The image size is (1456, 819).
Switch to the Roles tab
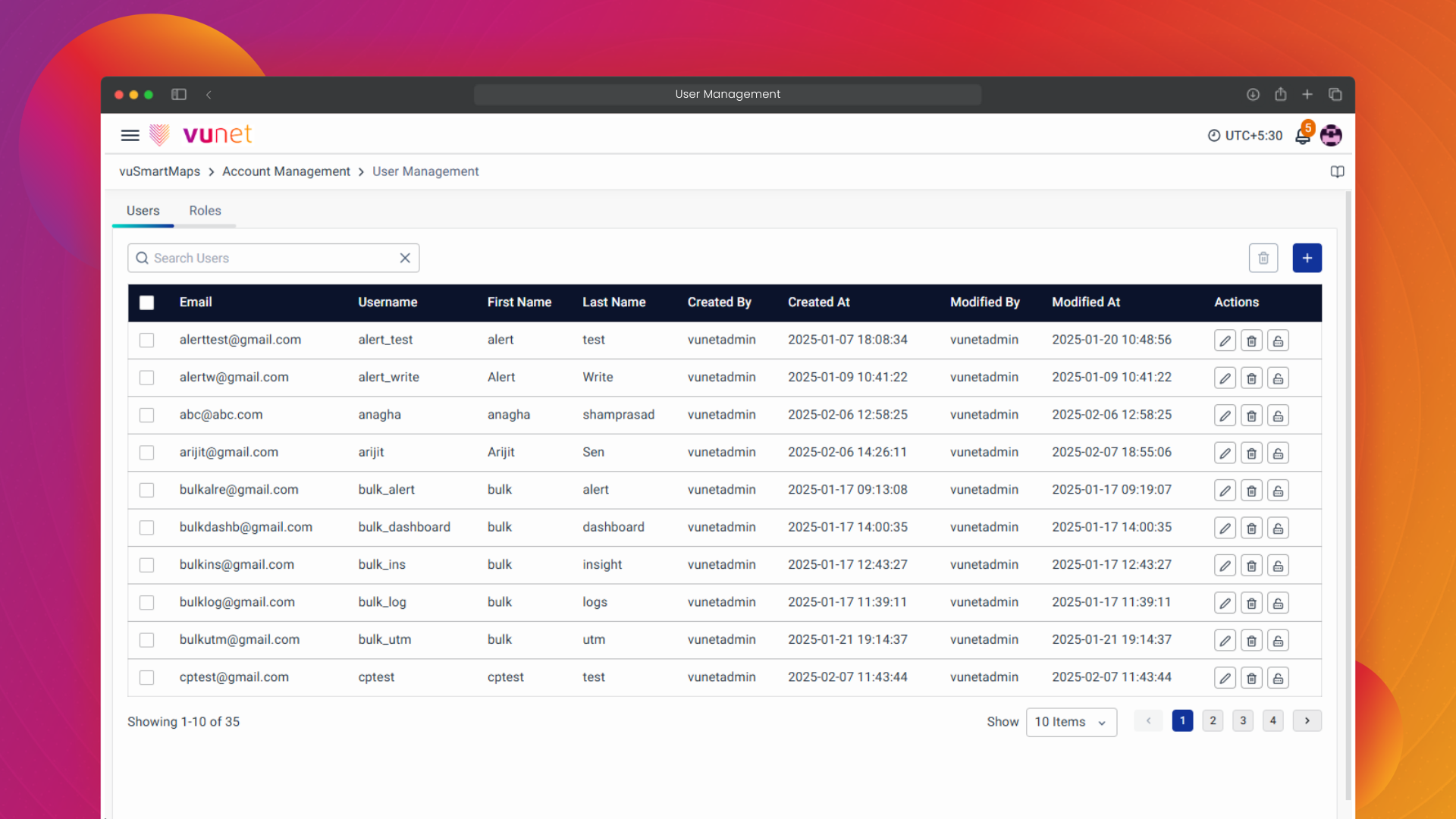coord(205,211)
